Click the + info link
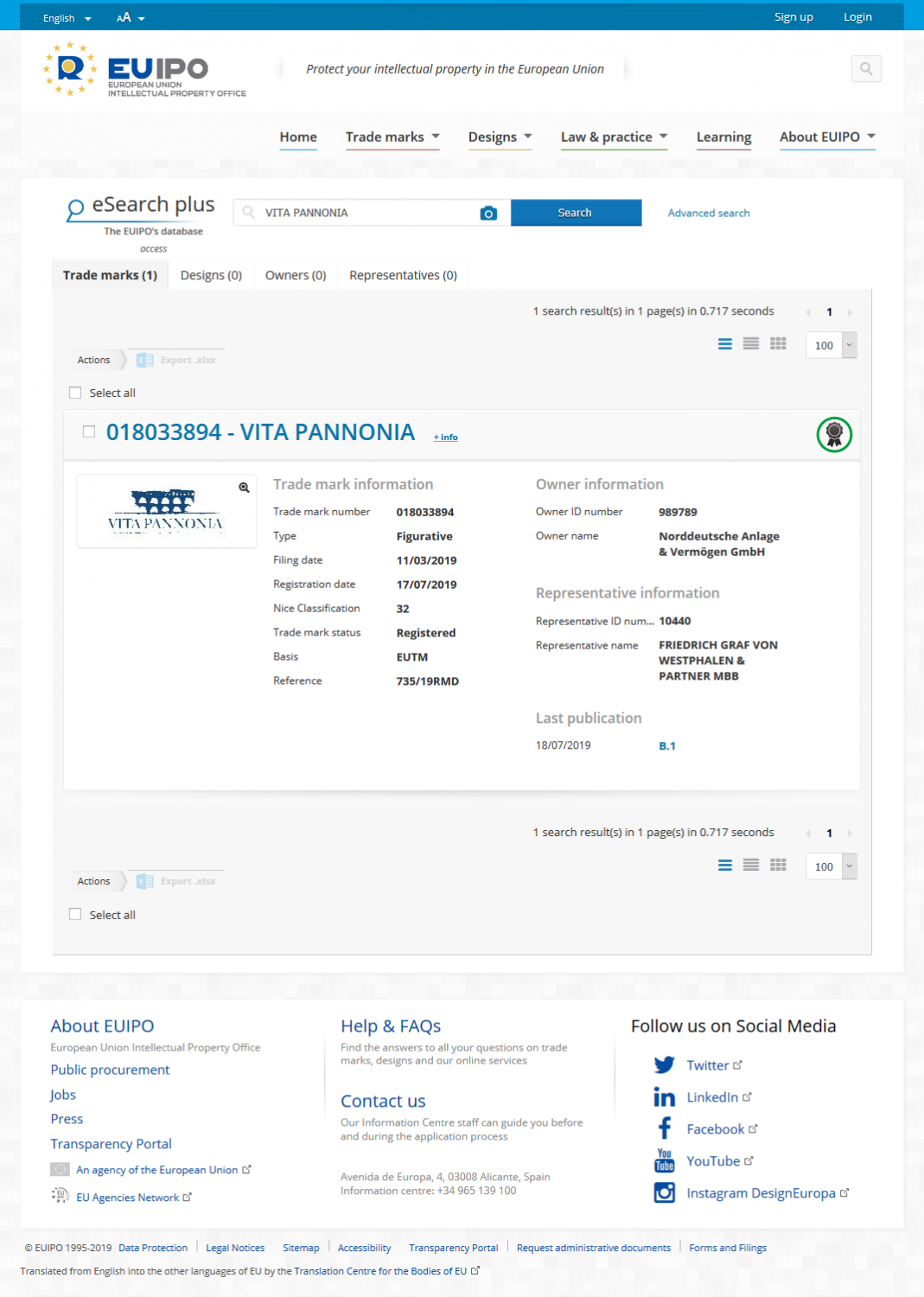Screen dimensions: 924x1297 tap(446, 438)
